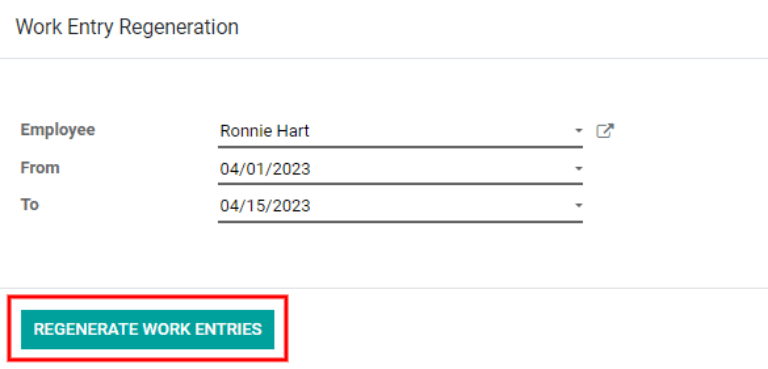768x369 pixels.
Task: Click empty footer area beside the Regenerate button
Action: [524, 329]
